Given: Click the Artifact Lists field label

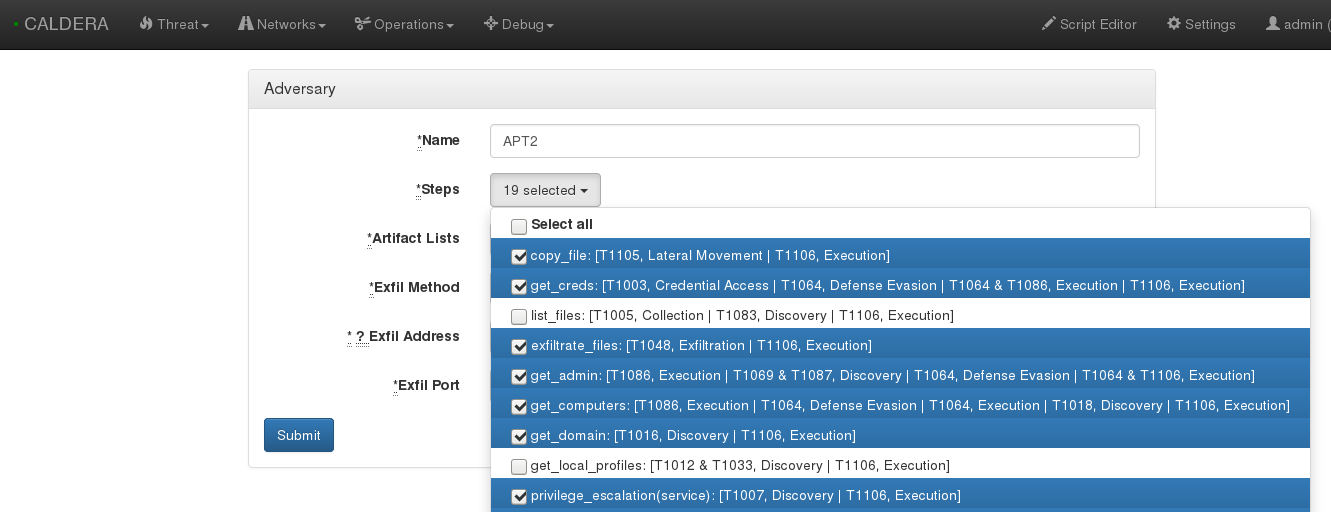Looking at the screenshot, I should click(413, 238).
